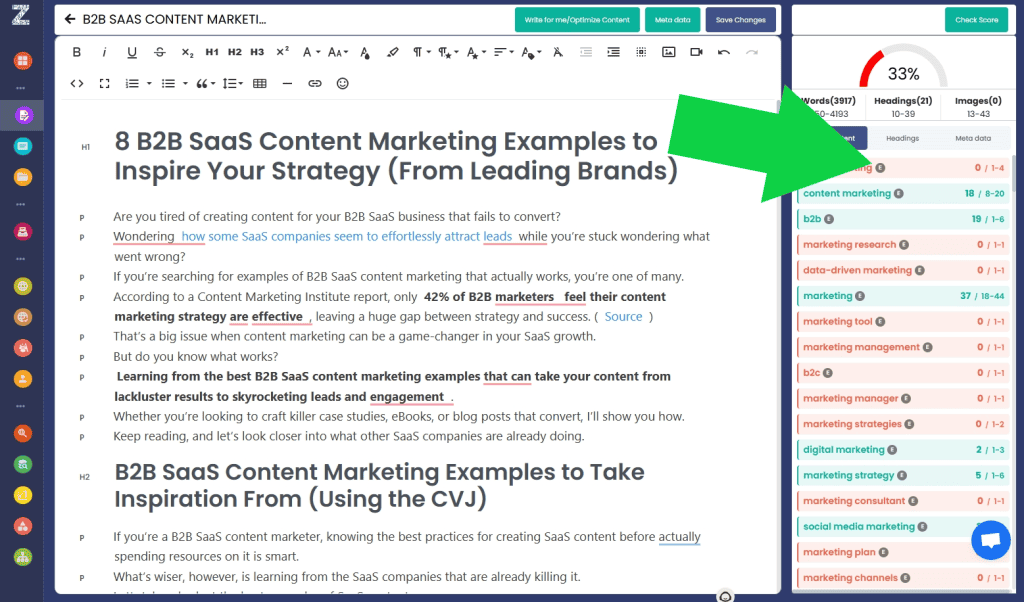The width and height of the screenshot is (1024, 602).
Task: Insert a hyperlink
Action: (x=315, y=84)
